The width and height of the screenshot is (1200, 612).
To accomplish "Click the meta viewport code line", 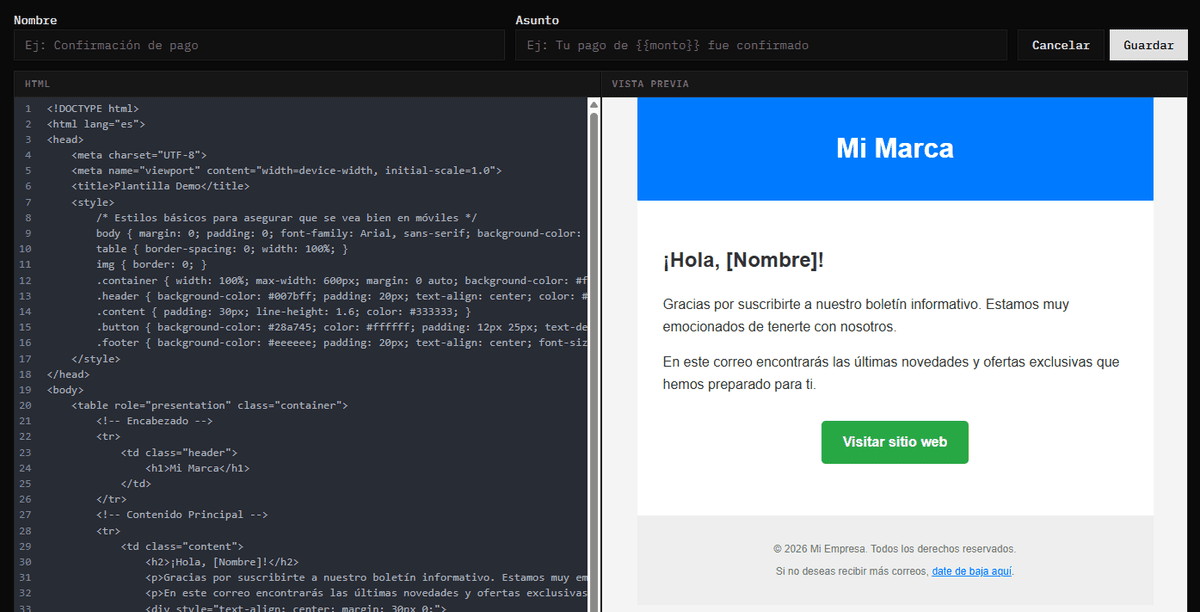I will point(286,170).
